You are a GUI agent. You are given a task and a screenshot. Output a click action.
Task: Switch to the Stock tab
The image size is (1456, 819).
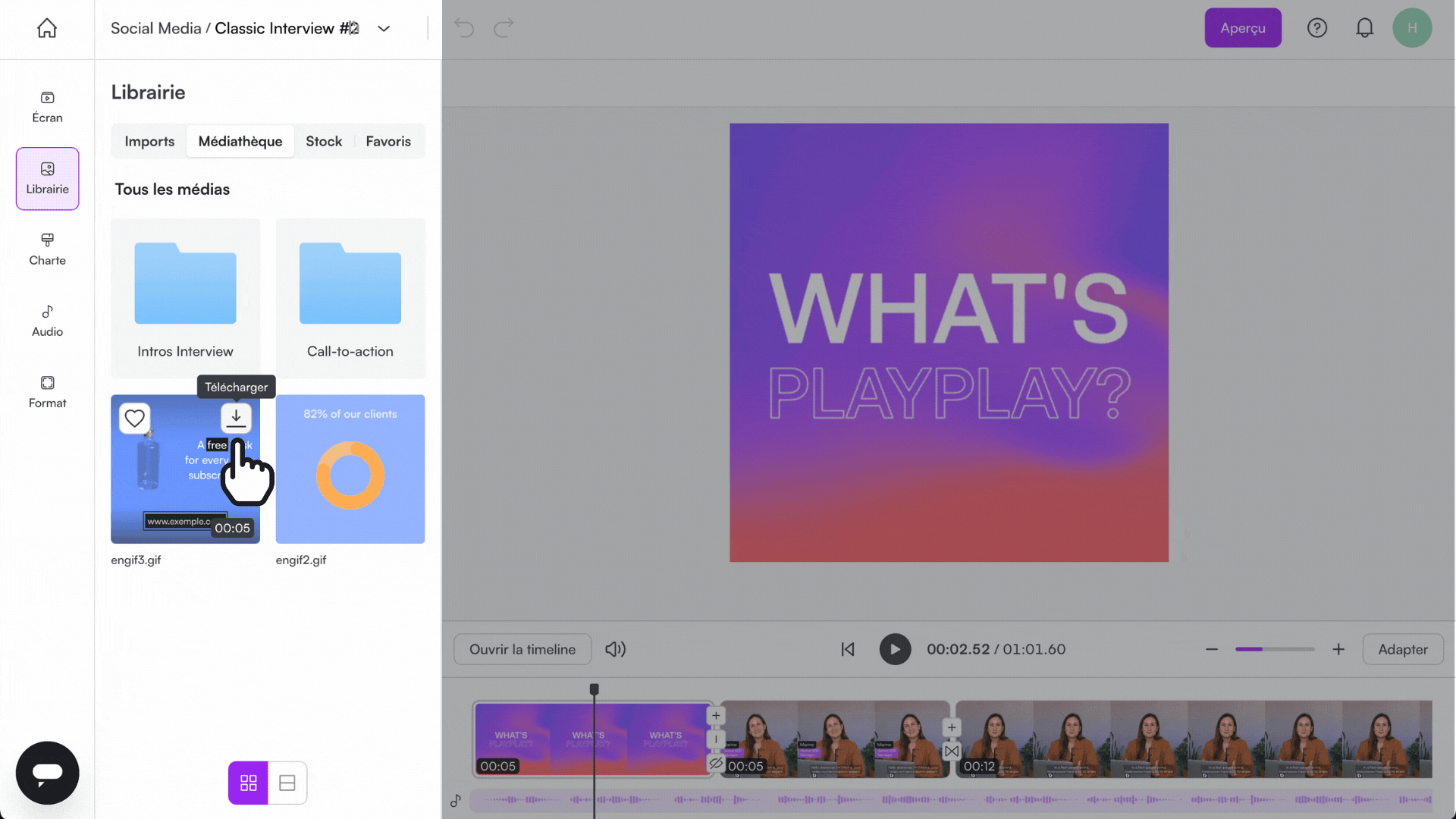click(324, 141)
